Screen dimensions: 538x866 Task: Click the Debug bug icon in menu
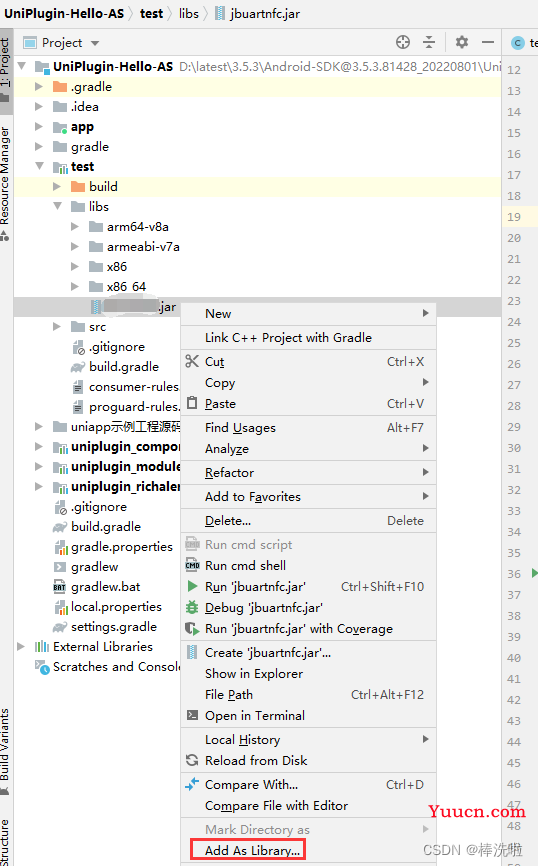192,608
